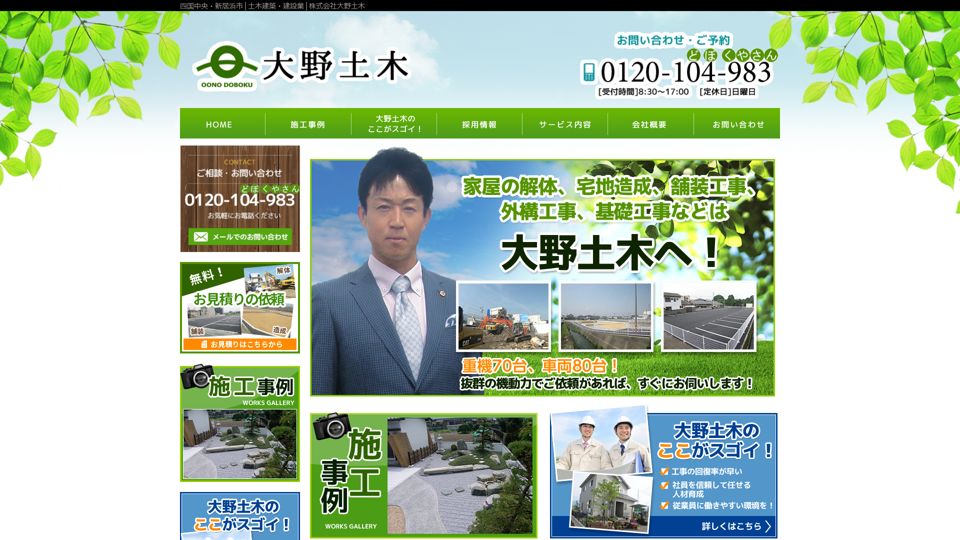Open the 施工事例 navigation menu item
Viewport: 960px width, 540px height.
pos(308,125)
